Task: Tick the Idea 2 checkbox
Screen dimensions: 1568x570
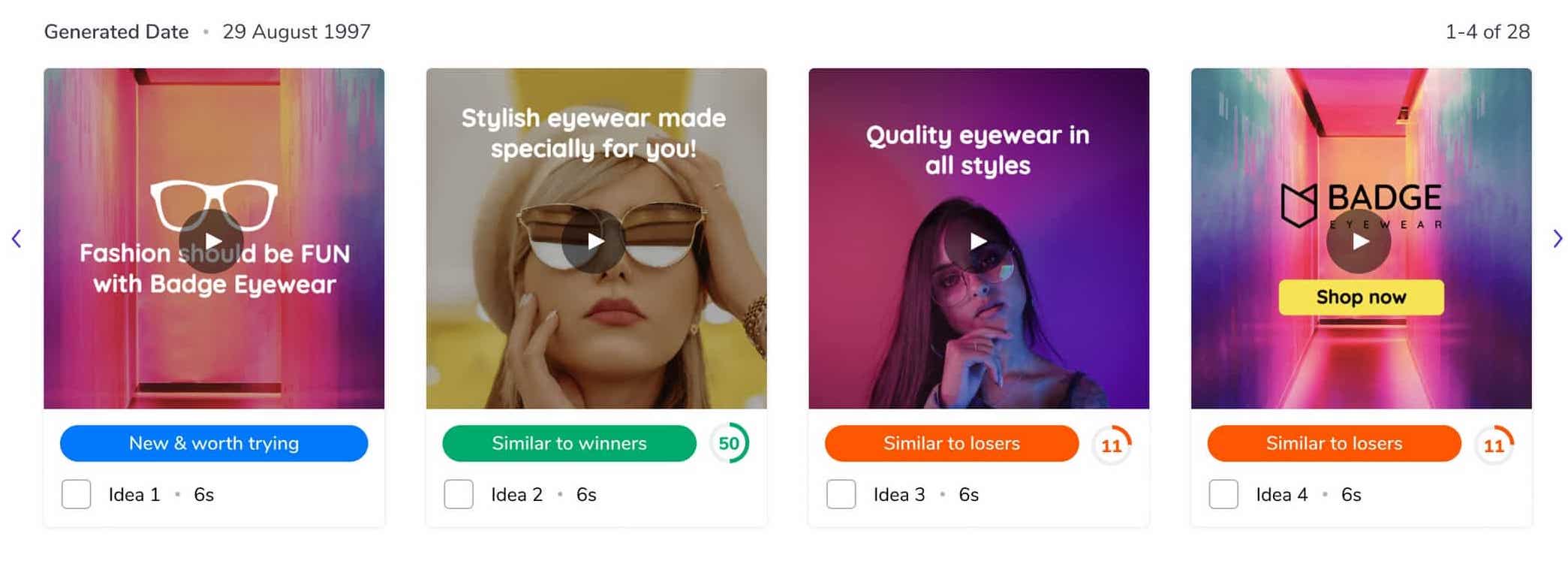Action: click(459, 494)
